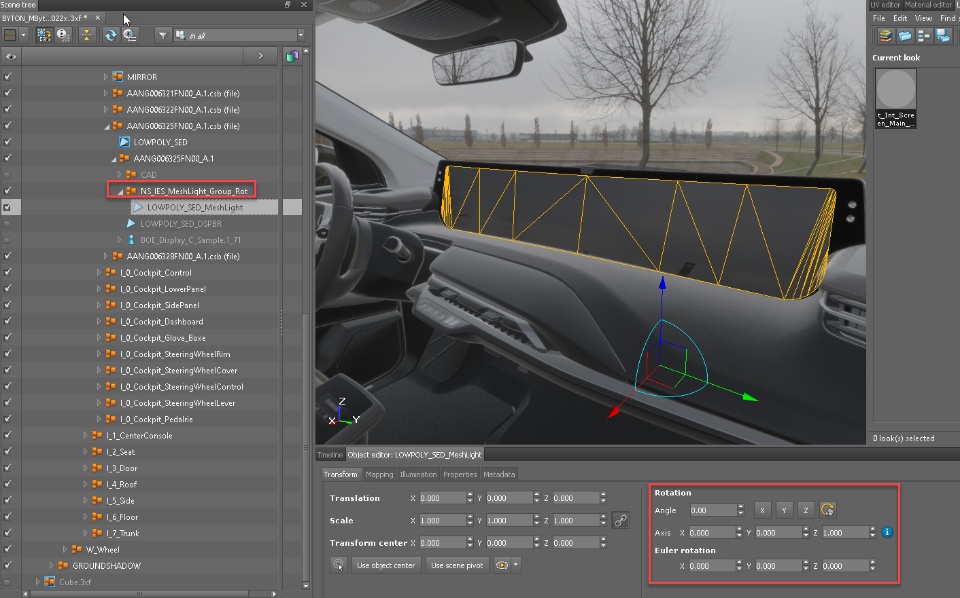Switch to the Metadata tab
Image resolution: width=960 pixels, height=598 pixels.
pyautogui.click(x=499, y=474)
